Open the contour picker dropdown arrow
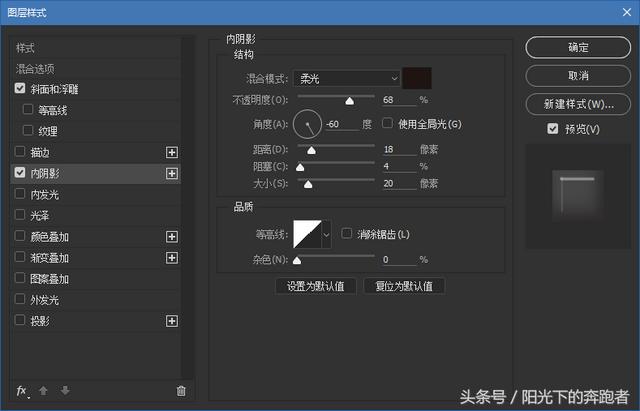Screen dimensions: 640x411 327,235
